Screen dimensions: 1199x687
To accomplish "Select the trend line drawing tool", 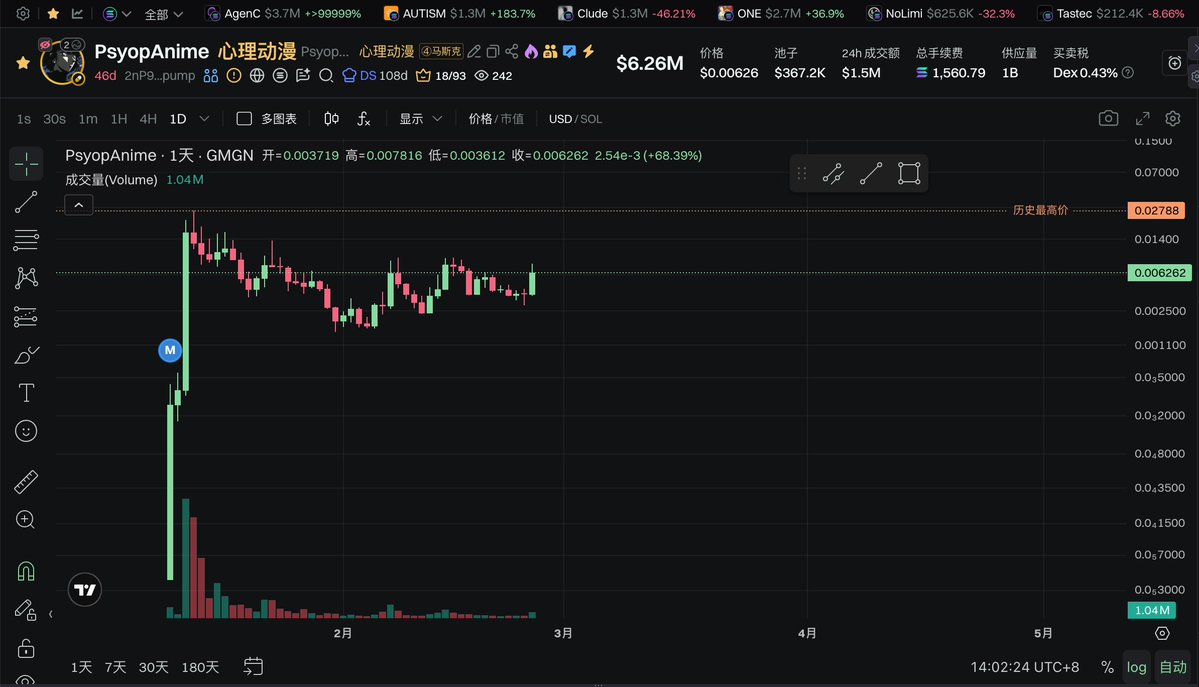I will point(26,202).
